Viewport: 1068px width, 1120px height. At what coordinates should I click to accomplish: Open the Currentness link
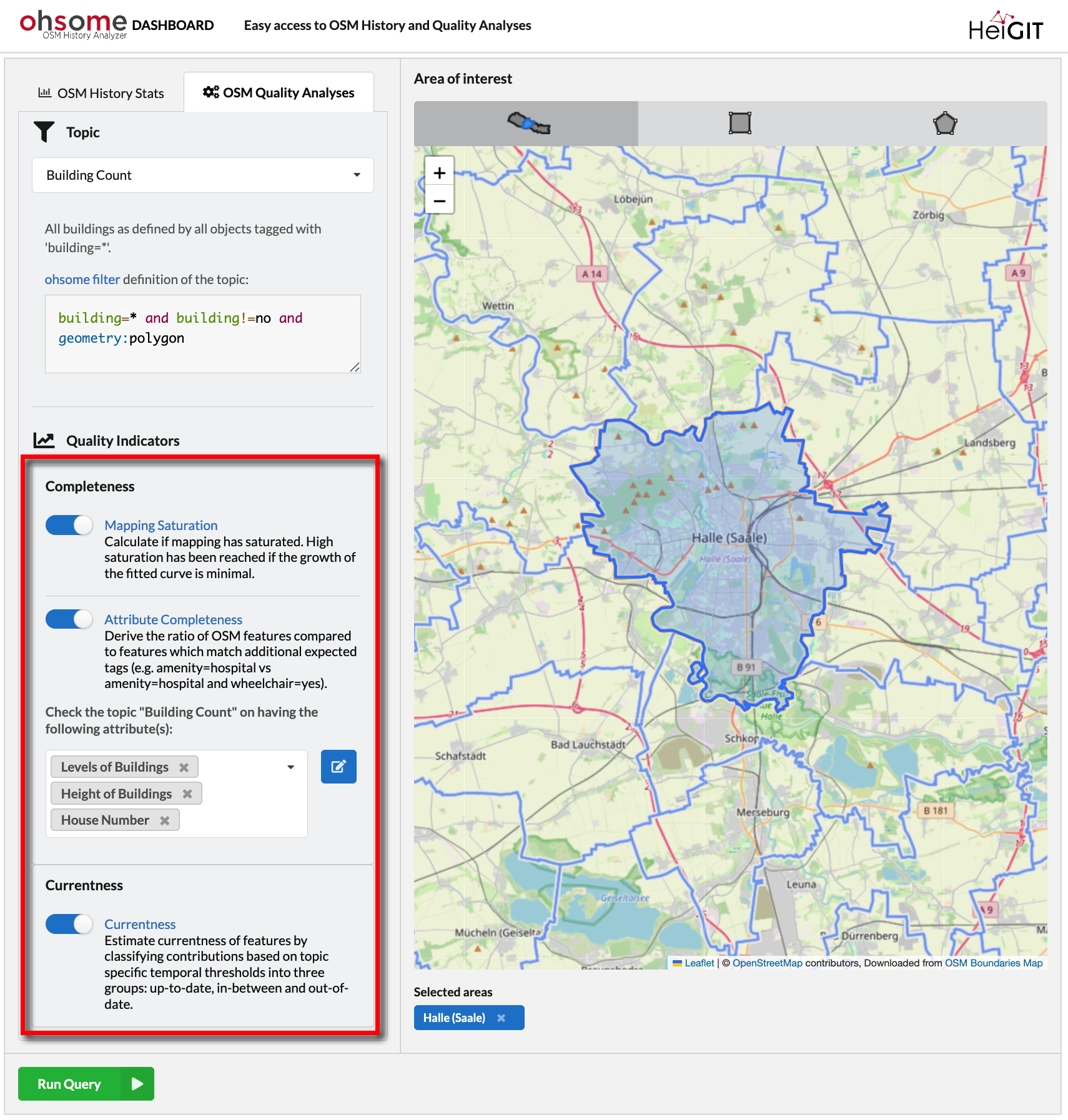pos(140,925)
